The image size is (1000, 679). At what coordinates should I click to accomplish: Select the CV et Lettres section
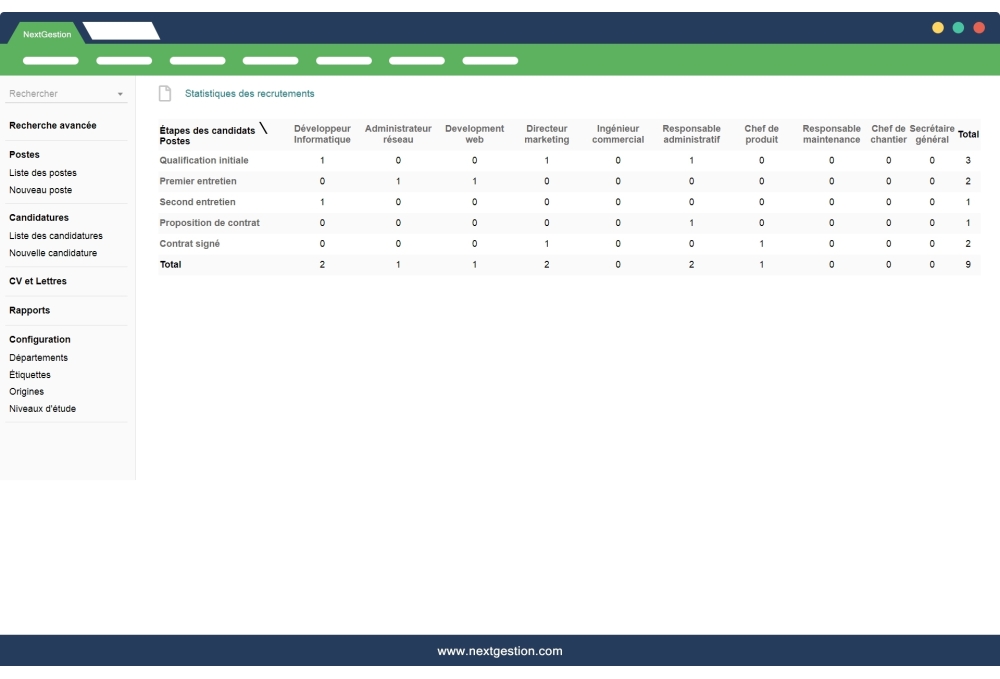click(39, 281)
